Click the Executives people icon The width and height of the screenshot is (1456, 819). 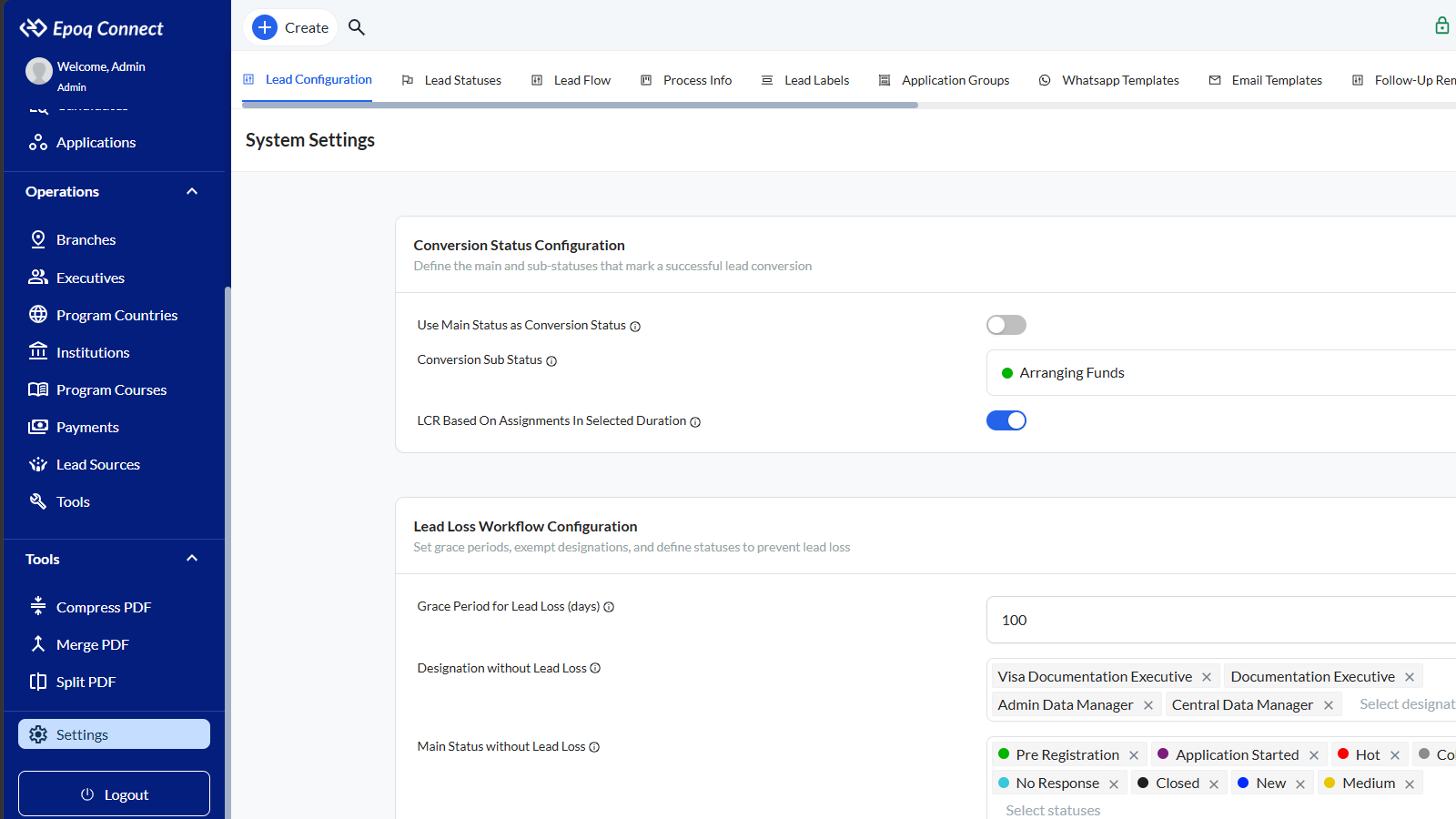point(38,278)
